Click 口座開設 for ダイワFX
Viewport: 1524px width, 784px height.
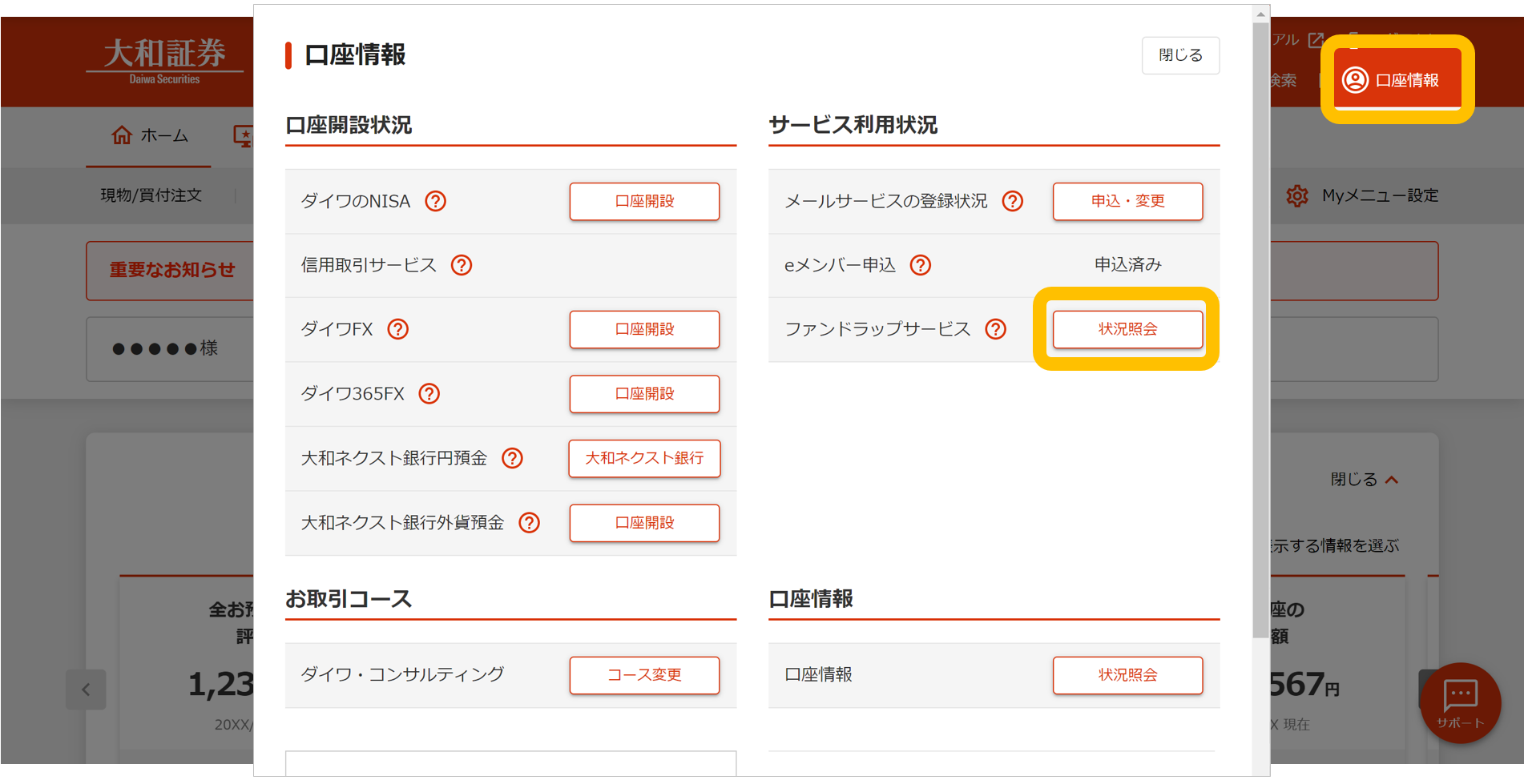click(644, 329)
